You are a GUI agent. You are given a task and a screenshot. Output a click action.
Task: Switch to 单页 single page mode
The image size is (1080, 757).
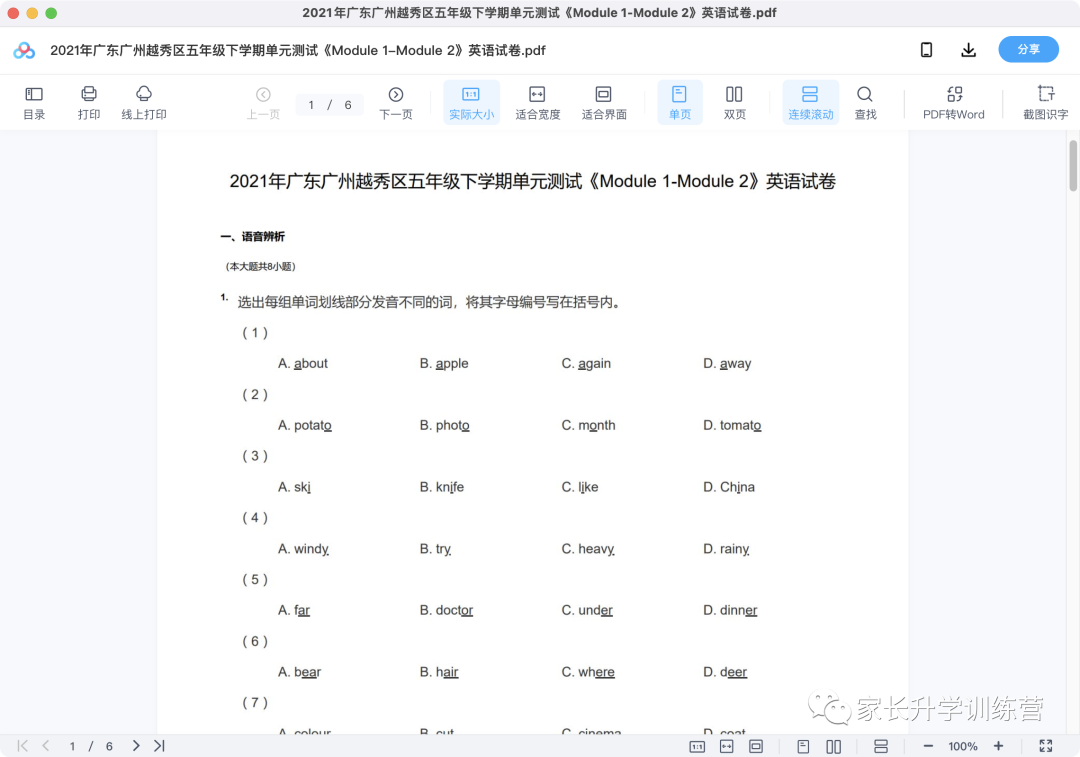coord(680,103)
